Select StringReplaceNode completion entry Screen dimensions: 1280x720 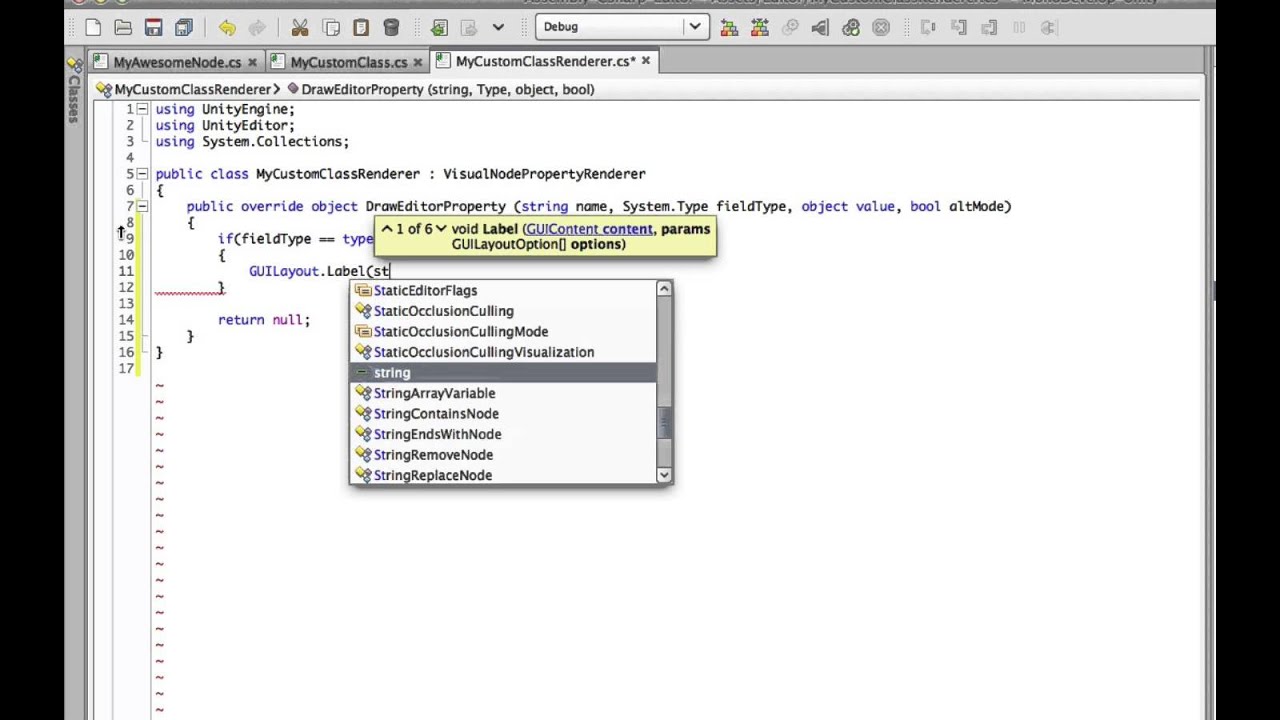pyautogui.click(x=503, y=475)
